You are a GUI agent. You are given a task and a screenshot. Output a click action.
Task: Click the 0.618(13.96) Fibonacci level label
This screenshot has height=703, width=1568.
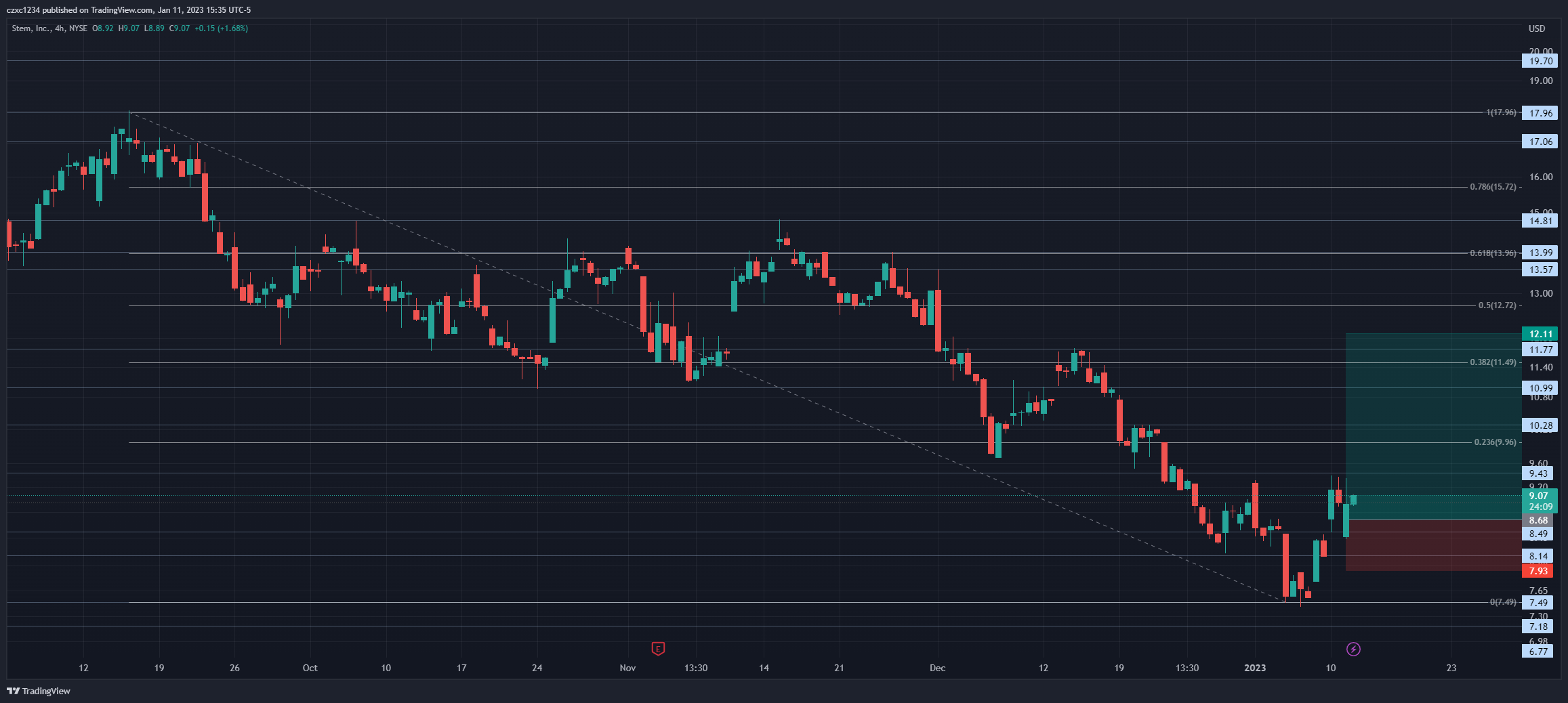(1493, 253)
